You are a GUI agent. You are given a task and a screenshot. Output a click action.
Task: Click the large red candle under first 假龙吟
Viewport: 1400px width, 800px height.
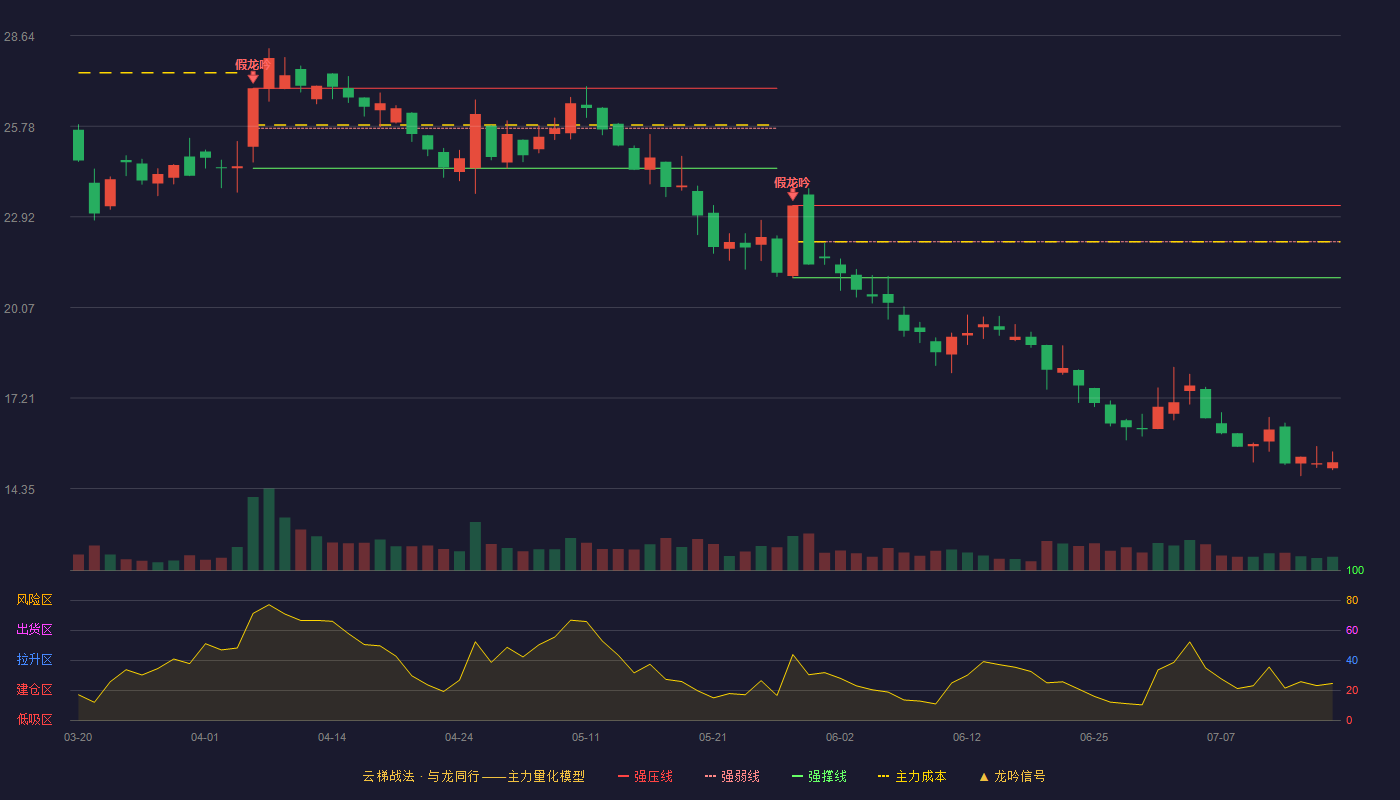click(253, 118)
